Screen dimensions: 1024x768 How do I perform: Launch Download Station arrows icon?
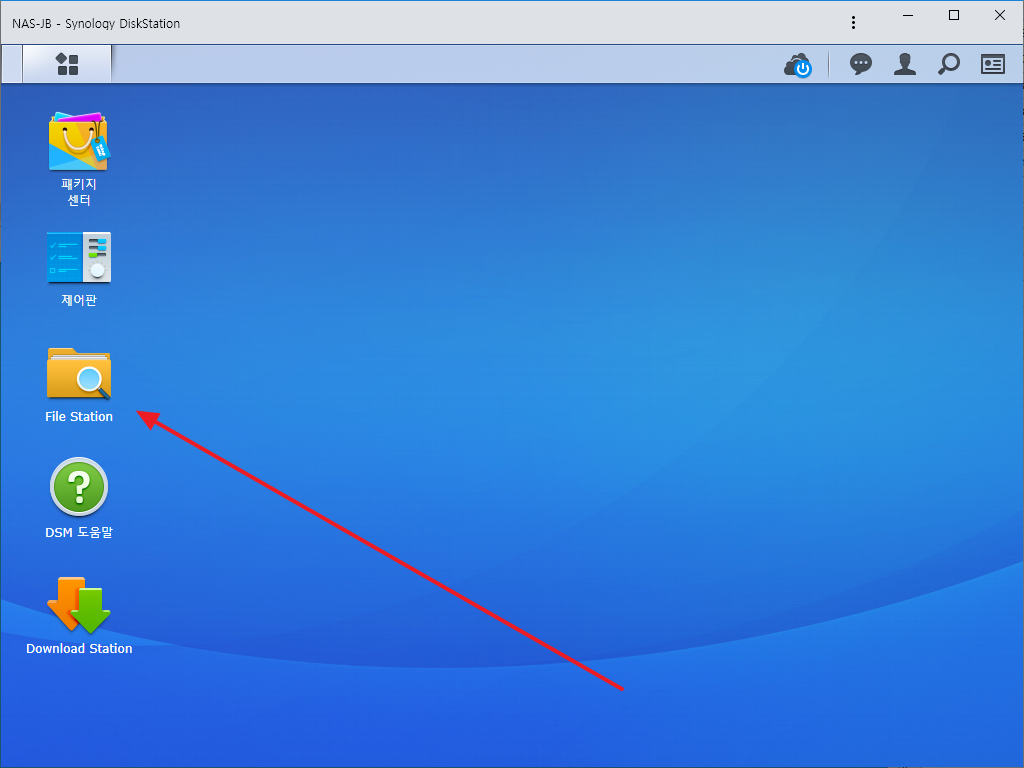79,605
